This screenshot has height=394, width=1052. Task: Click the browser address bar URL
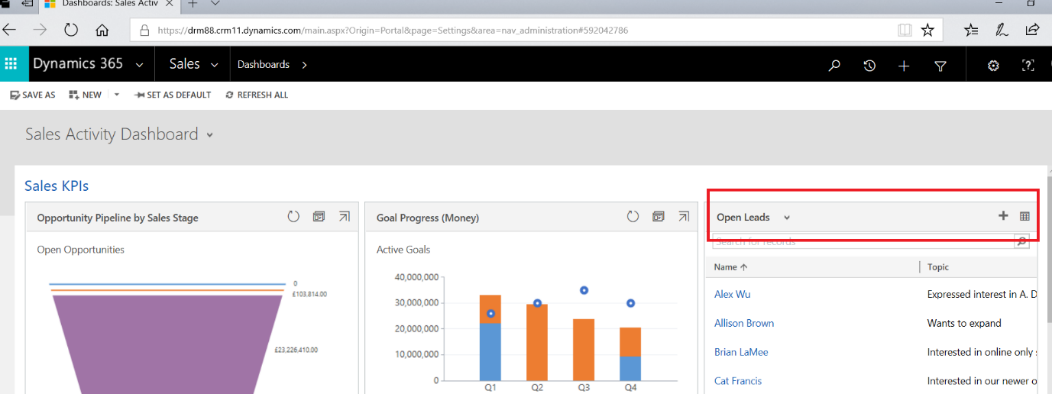click(392, 30)
